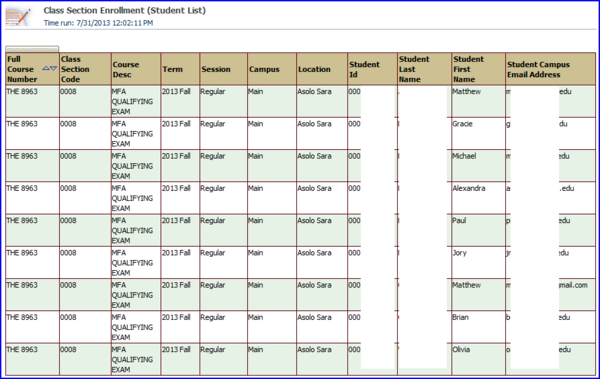Click the Course Desc column header
Image resolution: width=600 pixels, height=379 pixels.
(x=136, y=69)
